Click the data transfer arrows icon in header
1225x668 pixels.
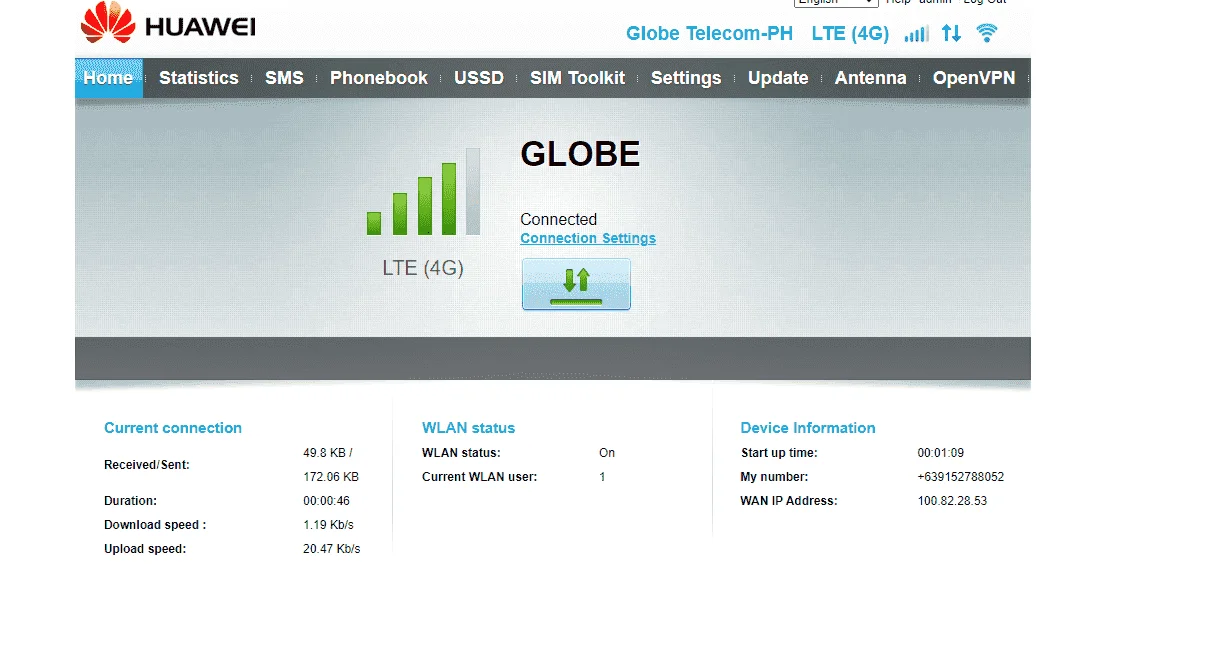(952, 33)
